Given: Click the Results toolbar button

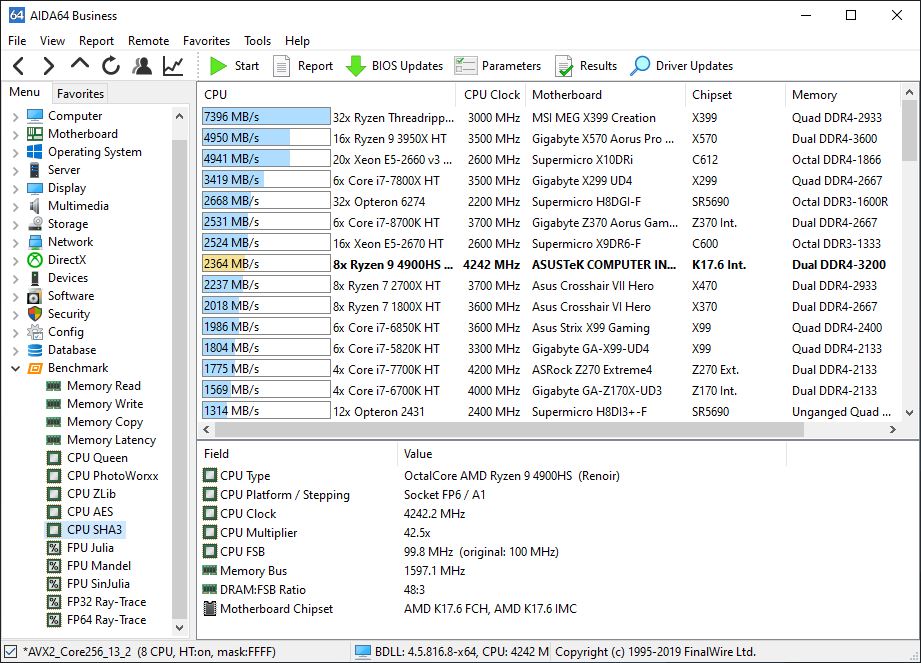Looking at the screenshot, I should click(586, 66).
